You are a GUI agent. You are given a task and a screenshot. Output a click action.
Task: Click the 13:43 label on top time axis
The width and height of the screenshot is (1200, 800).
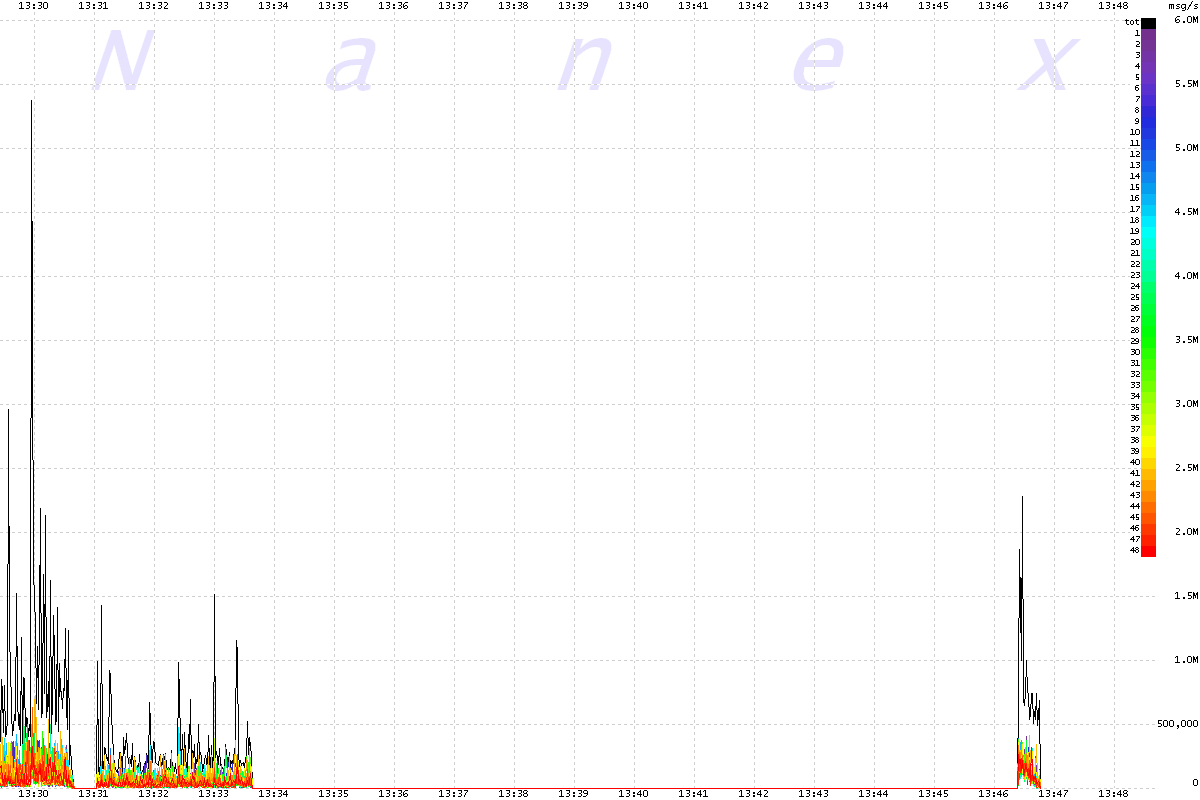pyautogui.click(x=813, y=6)
